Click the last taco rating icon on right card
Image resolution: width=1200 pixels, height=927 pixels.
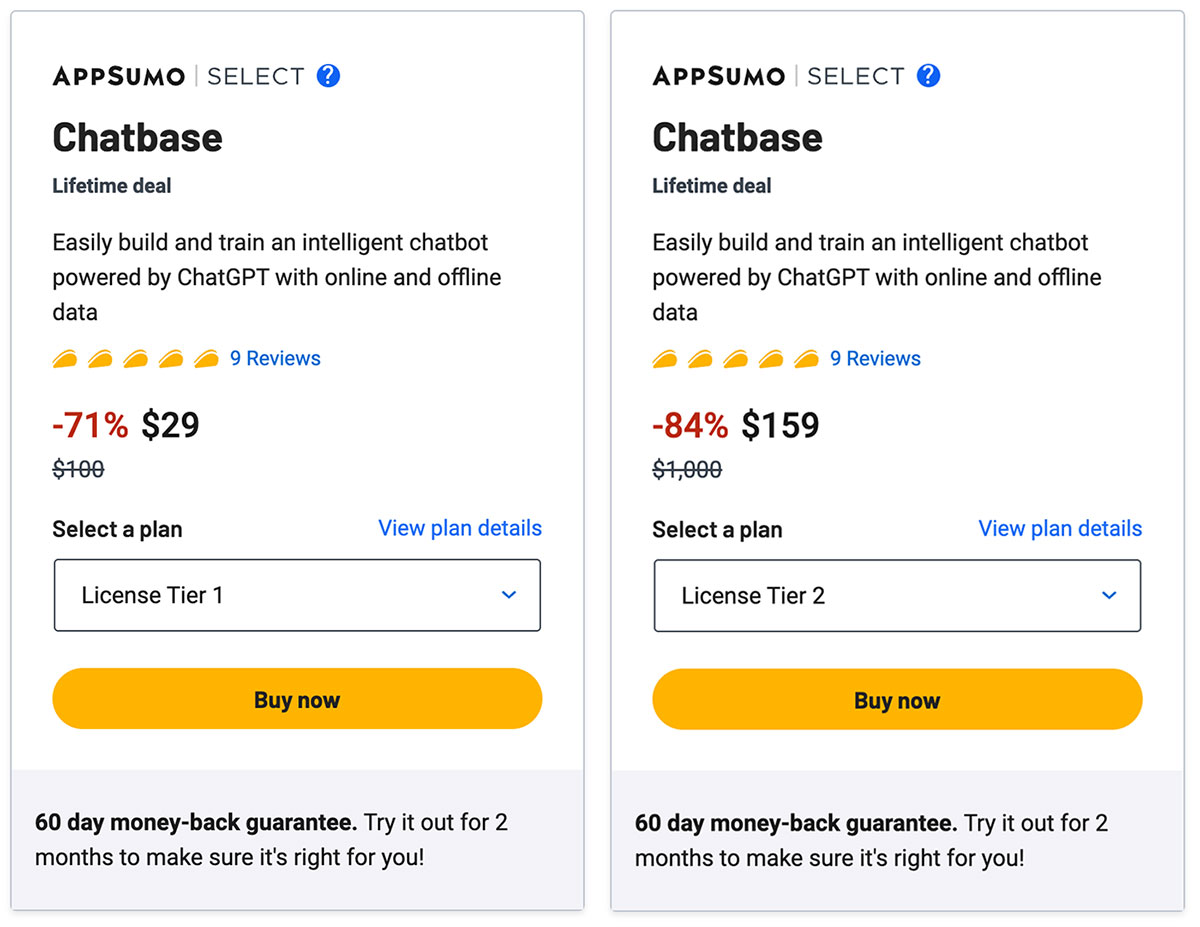pyautogui.click(x=805, y=358)
